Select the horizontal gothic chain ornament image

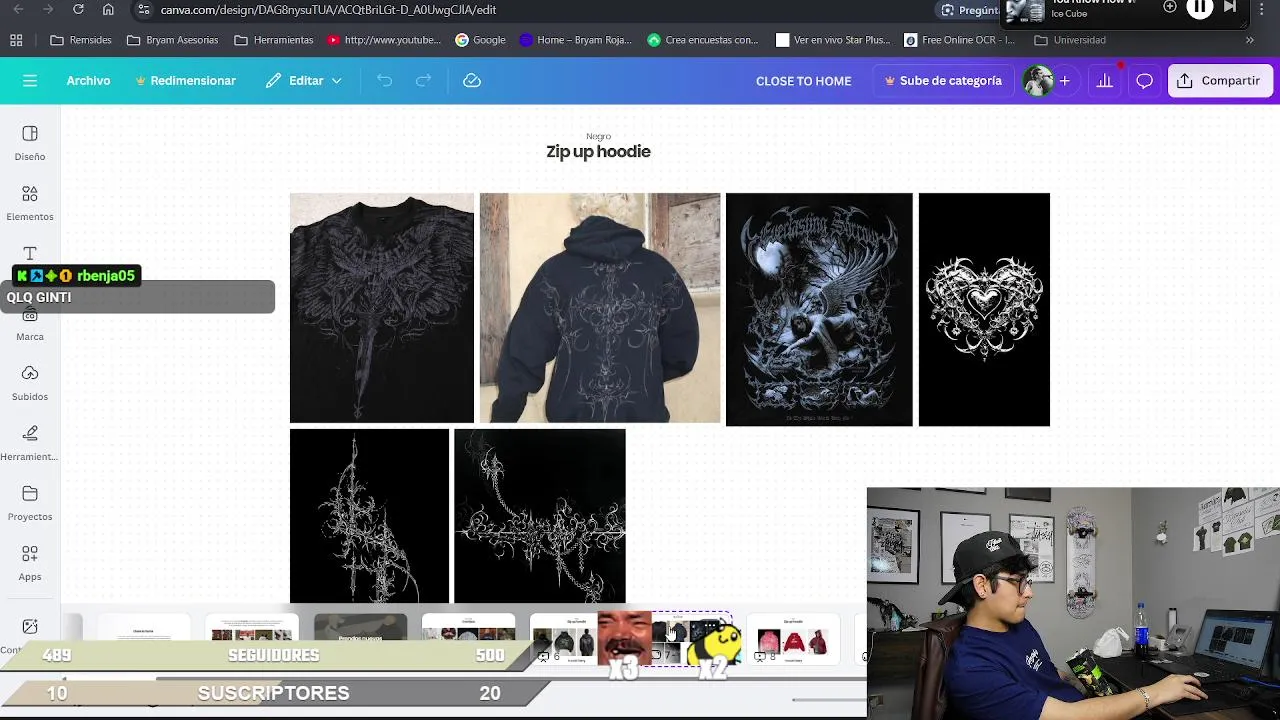pos(540,516)
